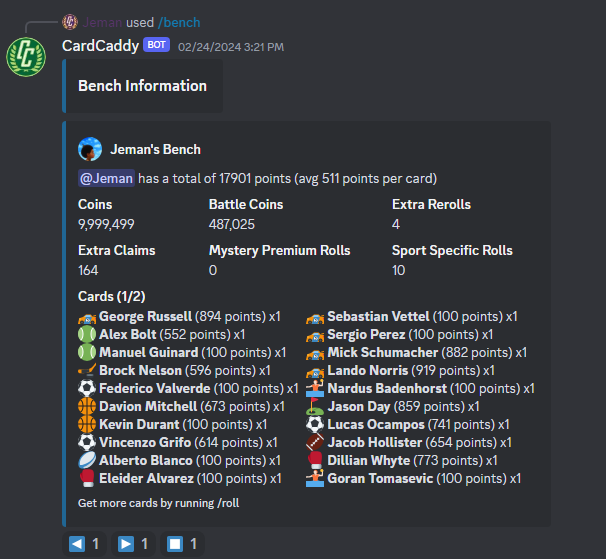The width and height of the screenshot is (606, 559).
Task: Open the @Jeman mention in the bench text
Action: (x=106, y=179)
